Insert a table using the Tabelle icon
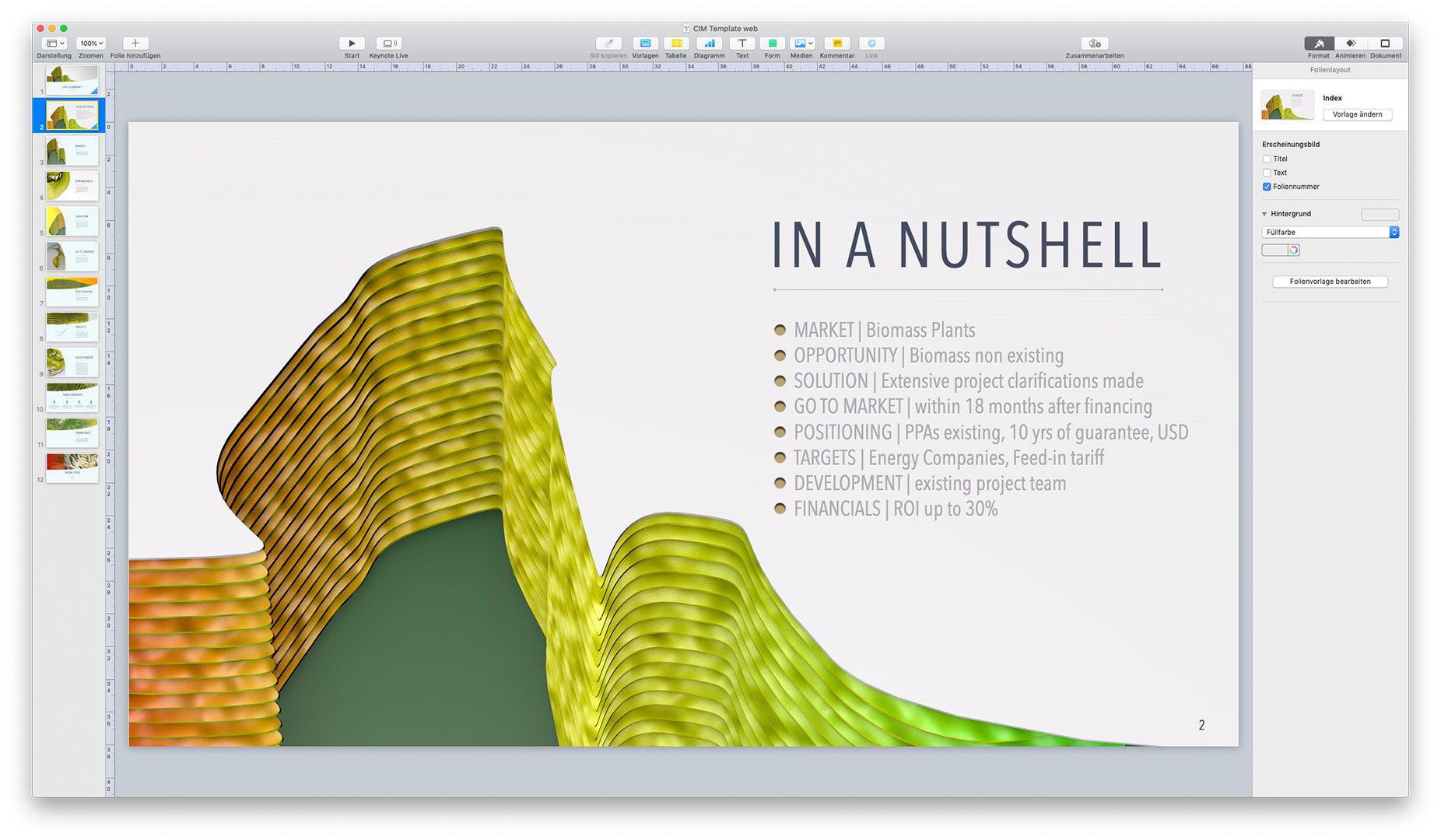This screenshot has width=1441, height=840. click(x=676, y=44)
